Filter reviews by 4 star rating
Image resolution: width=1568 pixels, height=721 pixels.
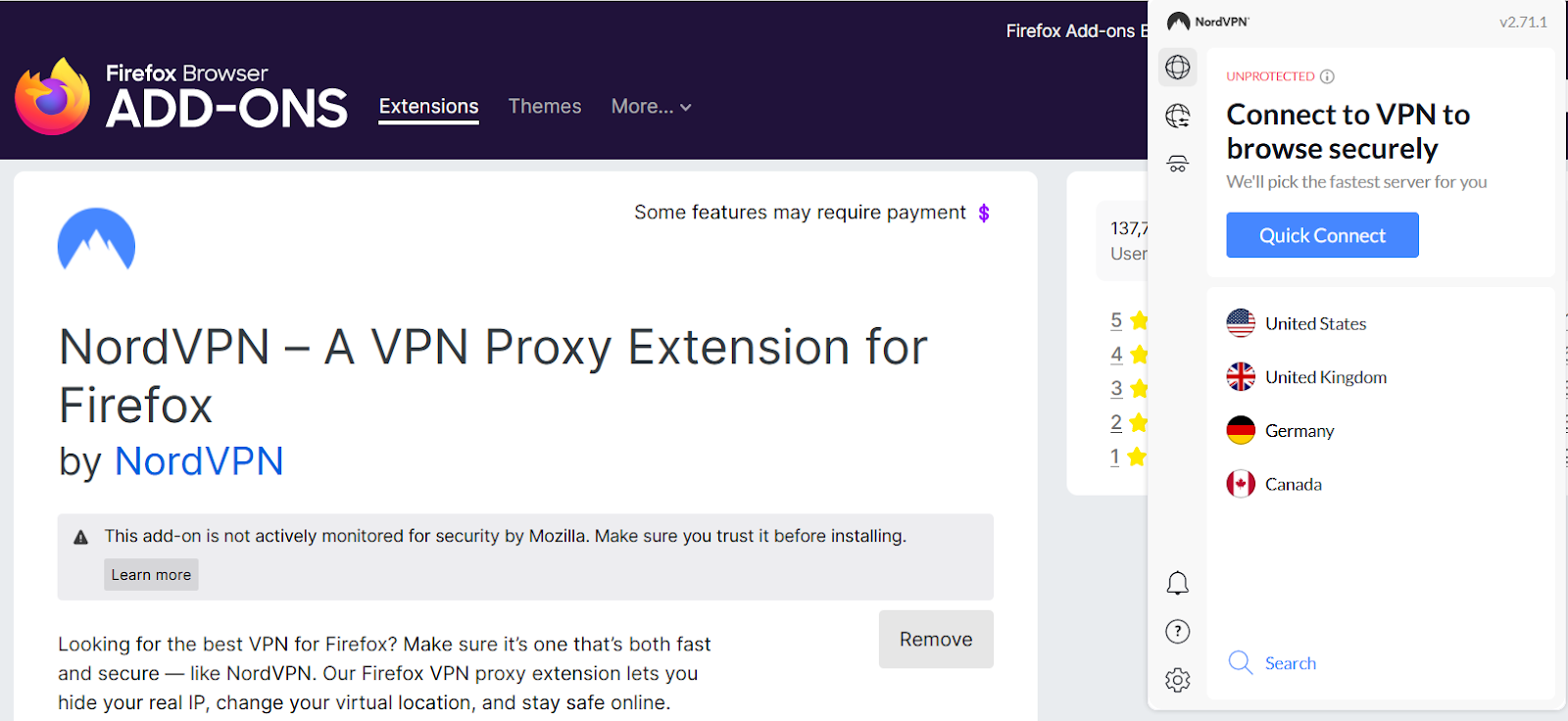[1129, 355]
